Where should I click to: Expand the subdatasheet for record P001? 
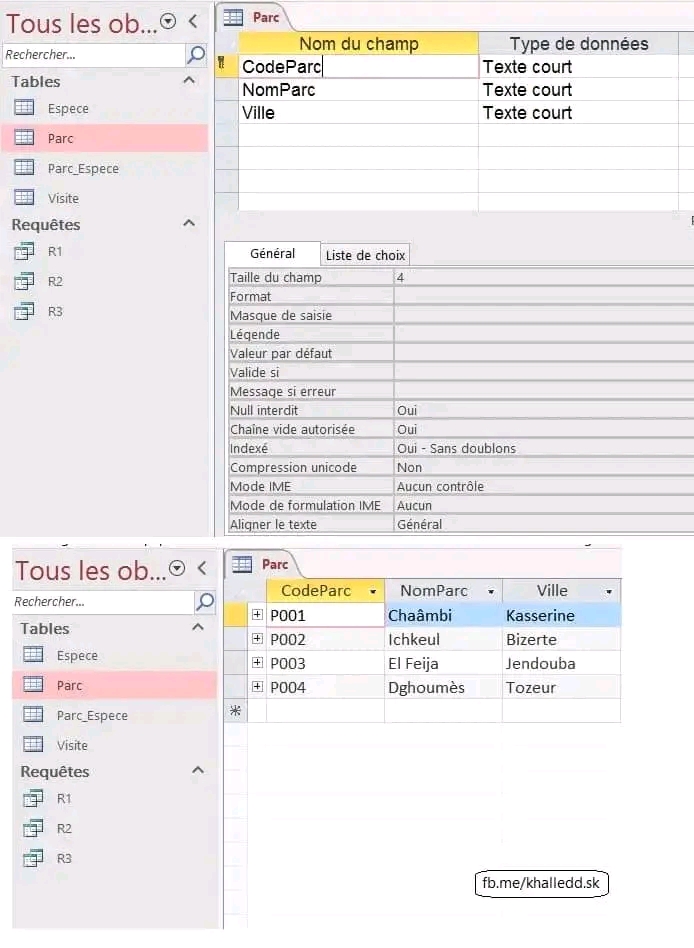coord(257,615)
